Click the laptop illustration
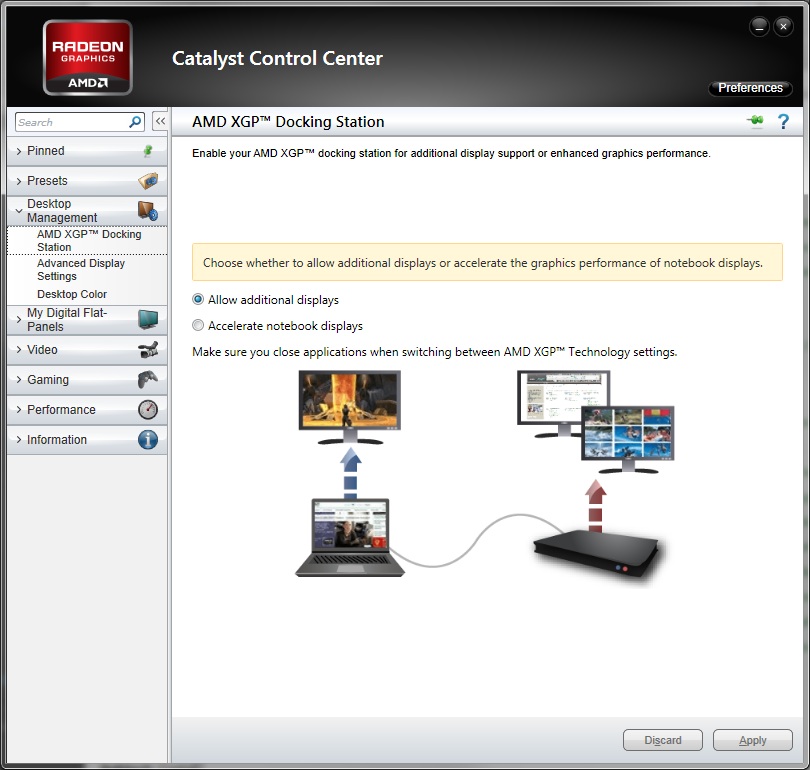The image size is (810, 770). [x=350, y=538]
